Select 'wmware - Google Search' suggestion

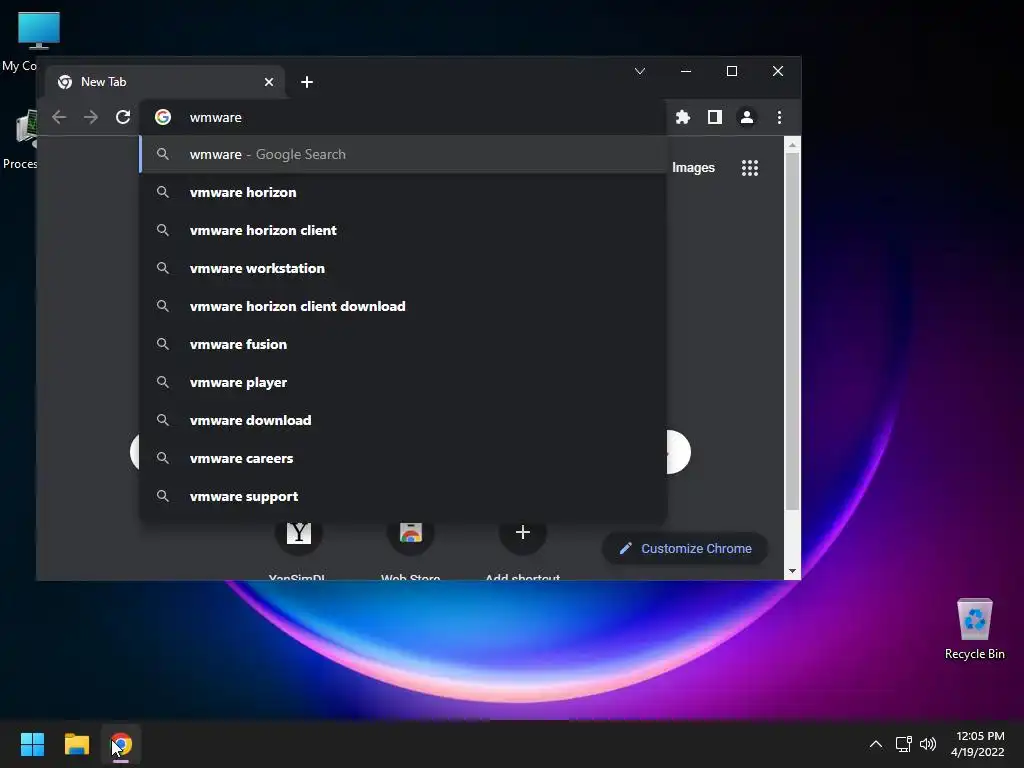coord(403,154)
